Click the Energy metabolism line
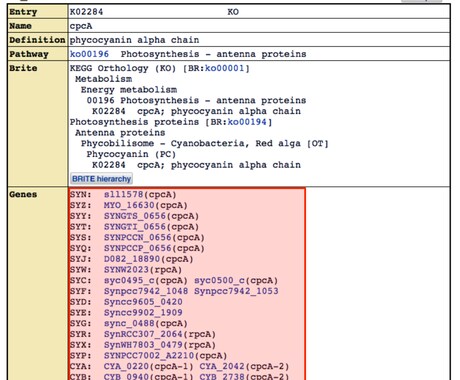Screen dimensions: 460x380 (129, 90)
